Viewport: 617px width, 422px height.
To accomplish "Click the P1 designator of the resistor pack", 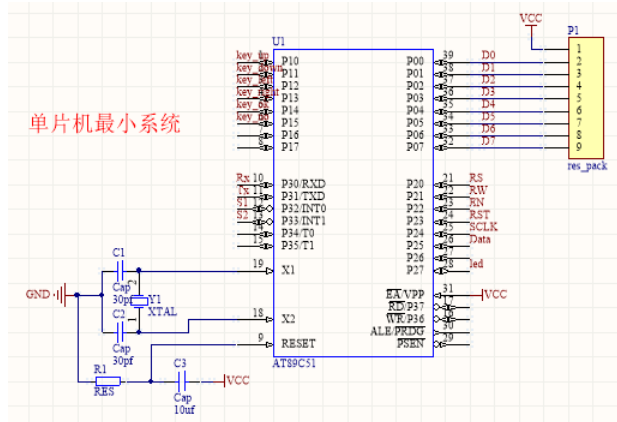I will tap(573, 30).
